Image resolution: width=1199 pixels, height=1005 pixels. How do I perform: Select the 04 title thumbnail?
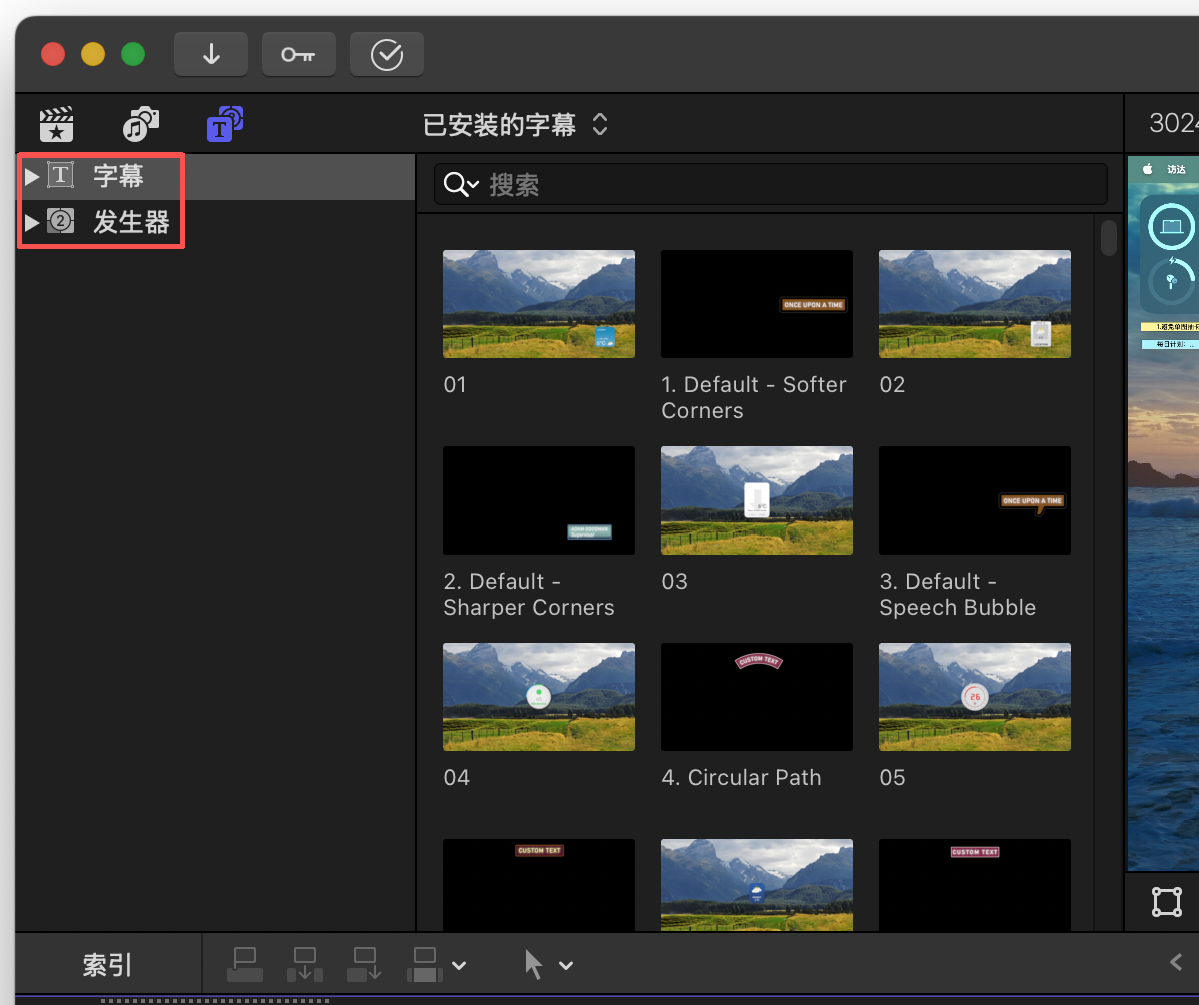coord(539,697)
